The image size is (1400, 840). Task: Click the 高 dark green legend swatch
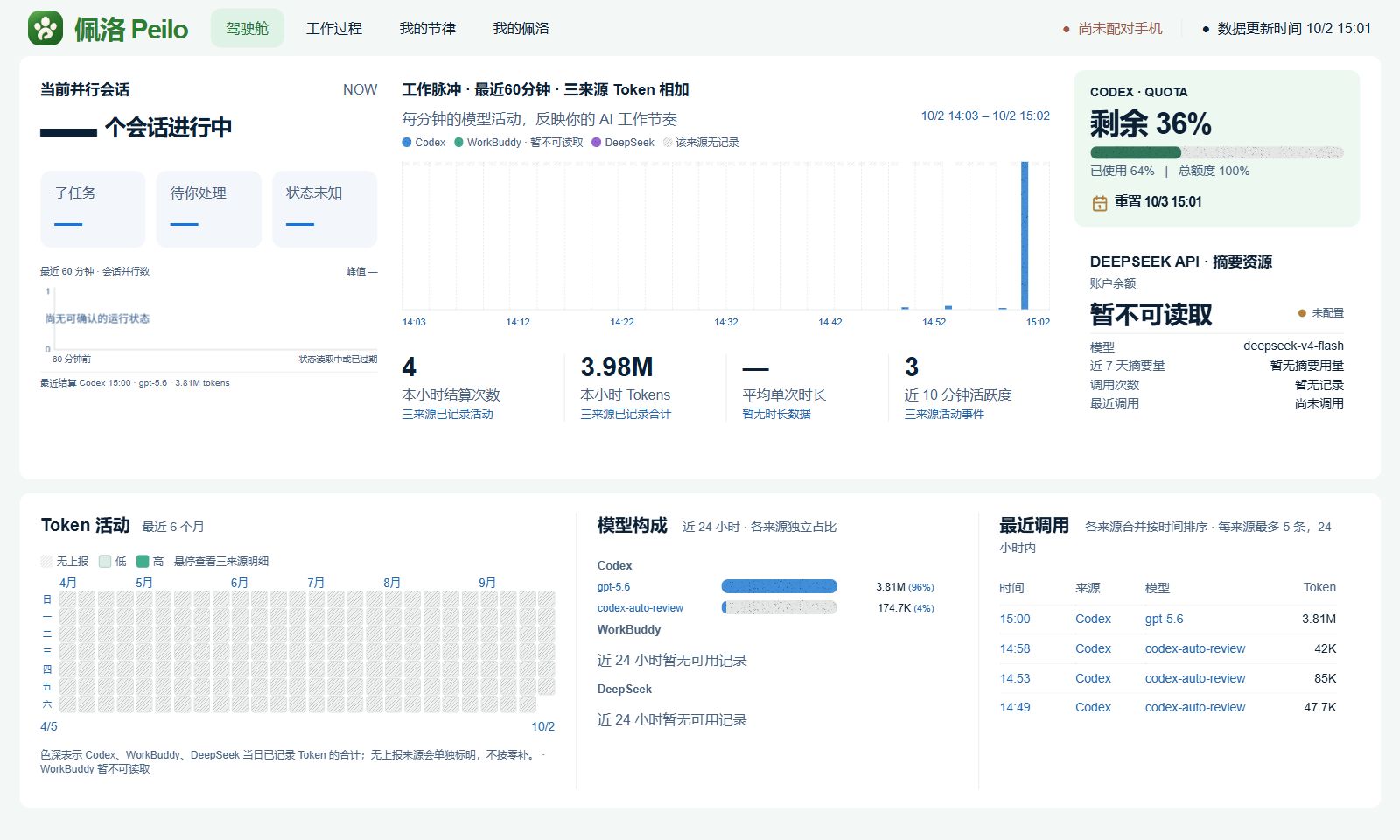(x=143, y=561)
